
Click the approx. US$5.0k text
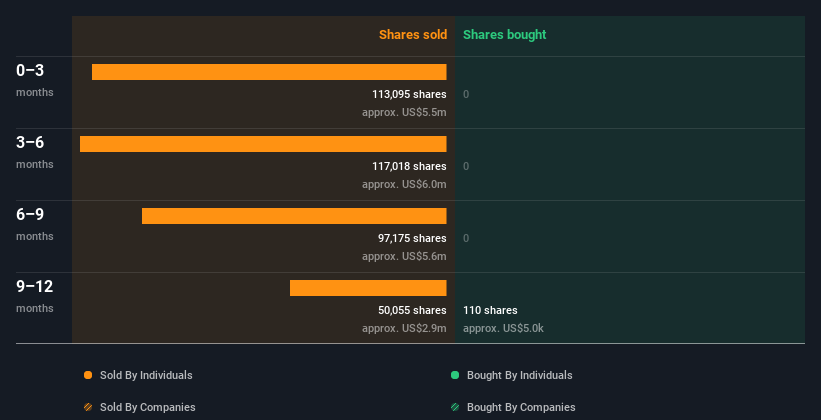pos(503,328)
